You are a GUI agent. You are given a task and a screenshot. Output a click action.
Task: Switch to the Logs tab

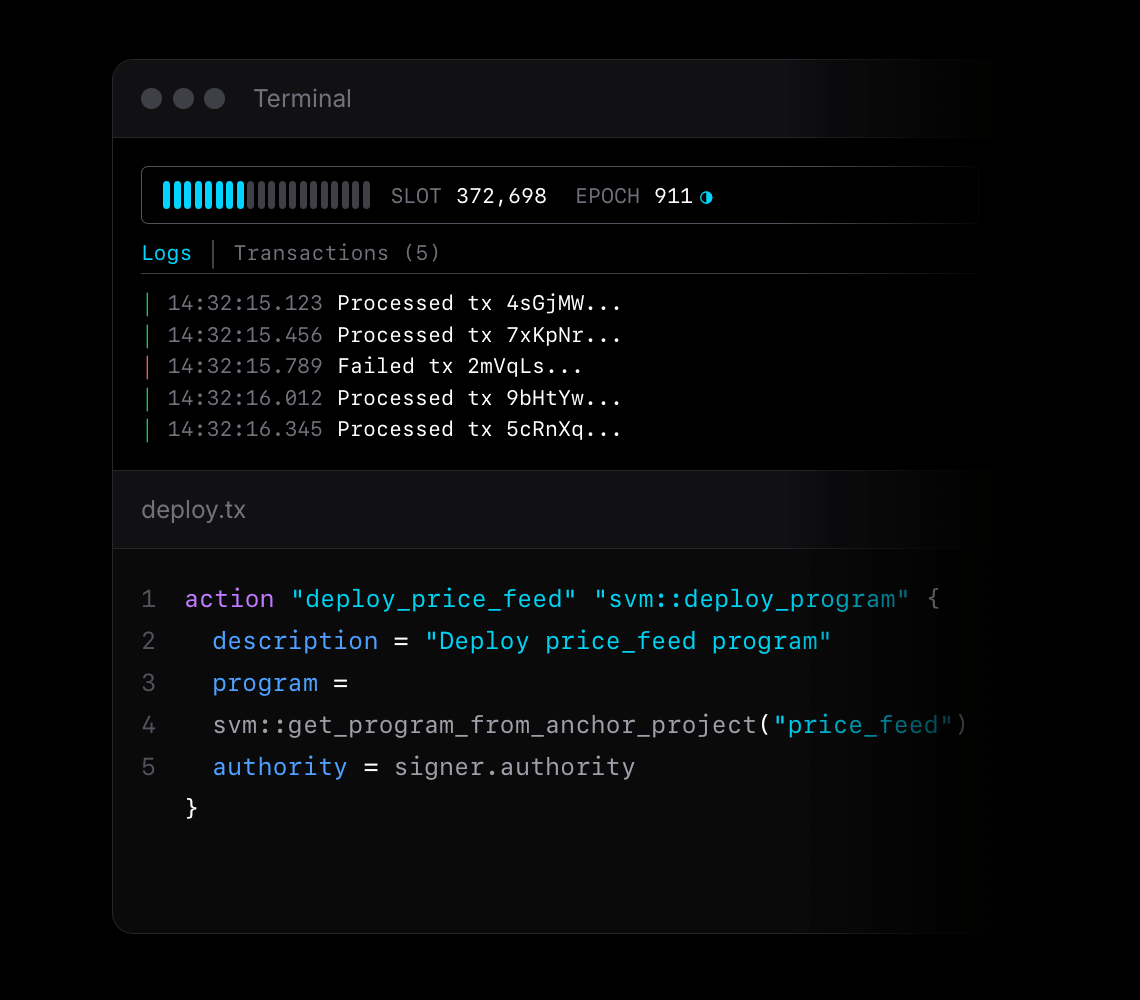pyautogui.click(x=166, y=253)
